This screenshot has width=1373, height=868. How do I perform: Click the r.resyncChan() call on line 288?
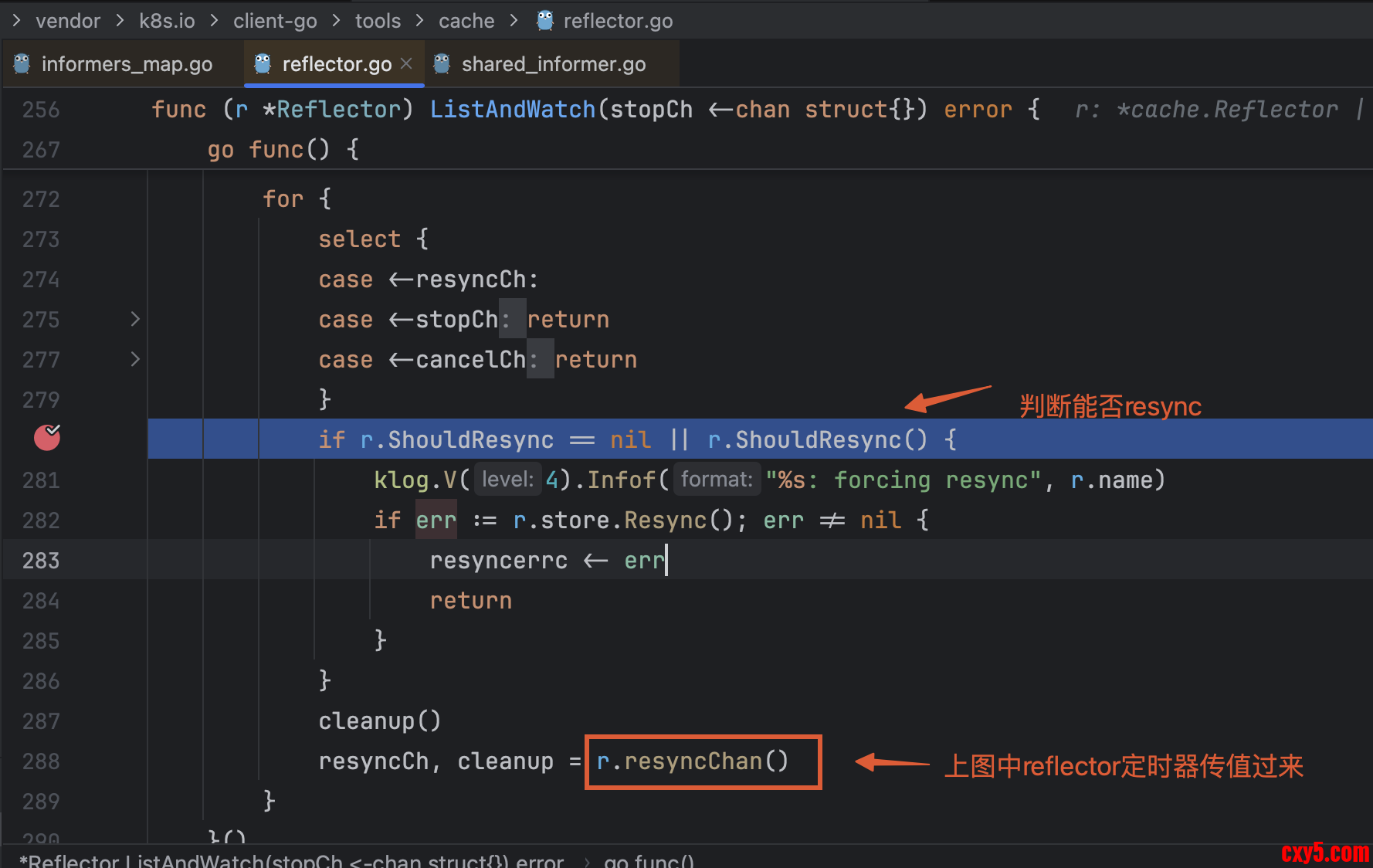[693, 761]
